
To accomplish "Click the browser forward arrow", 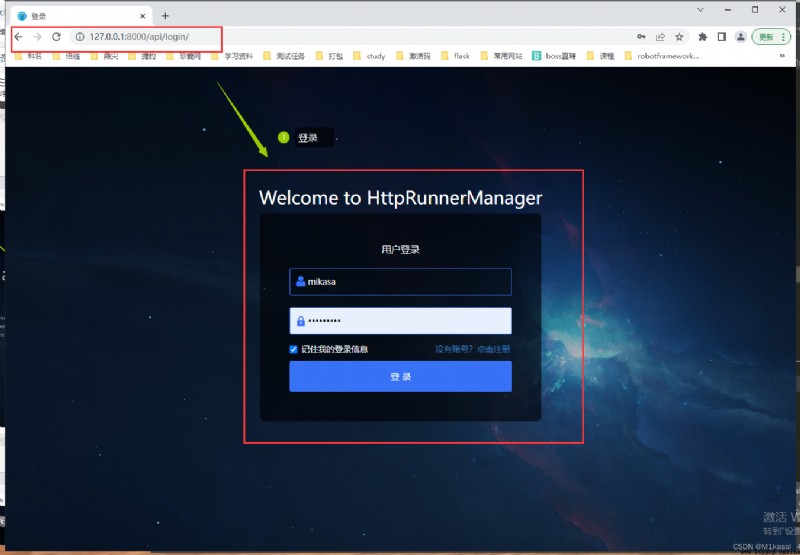I will 37,37.
